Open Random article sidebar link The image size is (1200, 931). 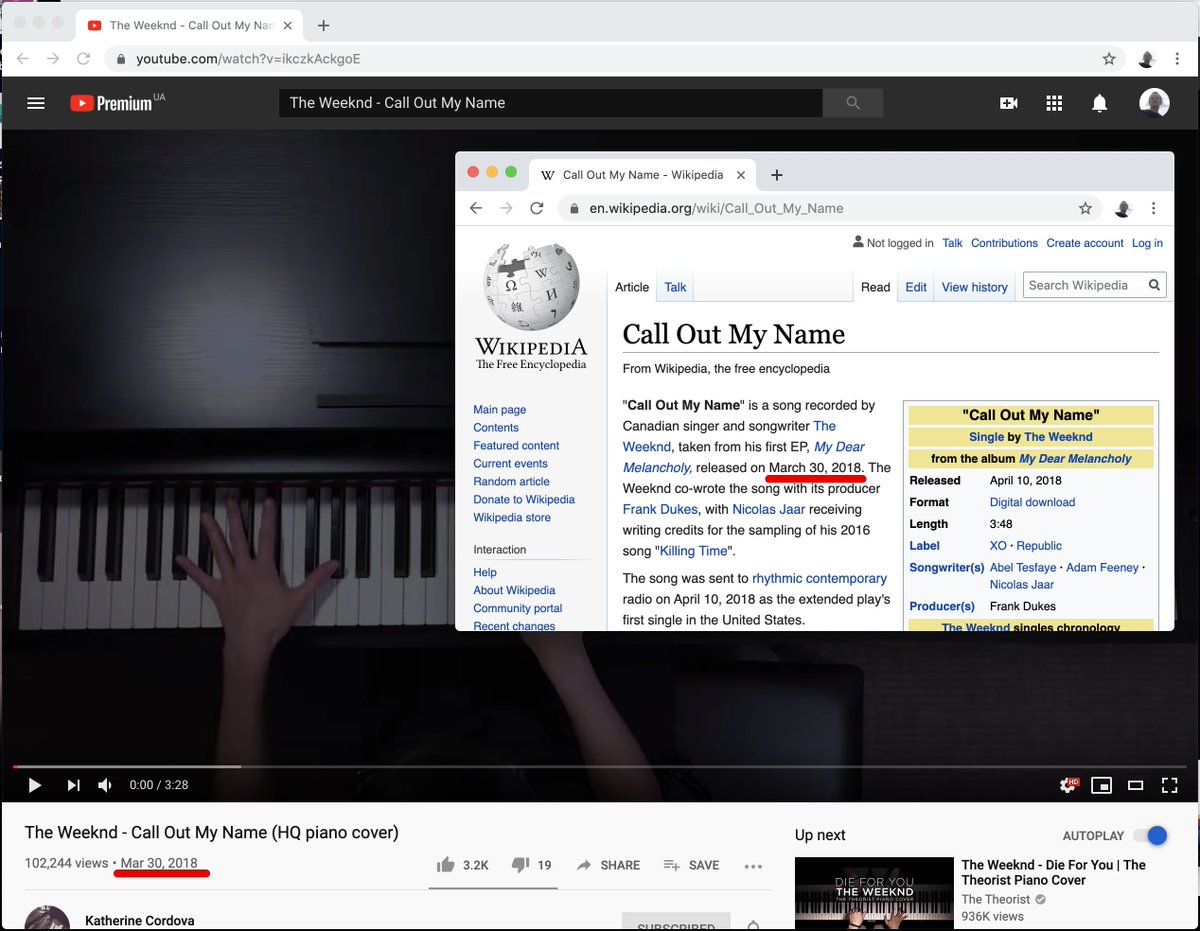511,482
